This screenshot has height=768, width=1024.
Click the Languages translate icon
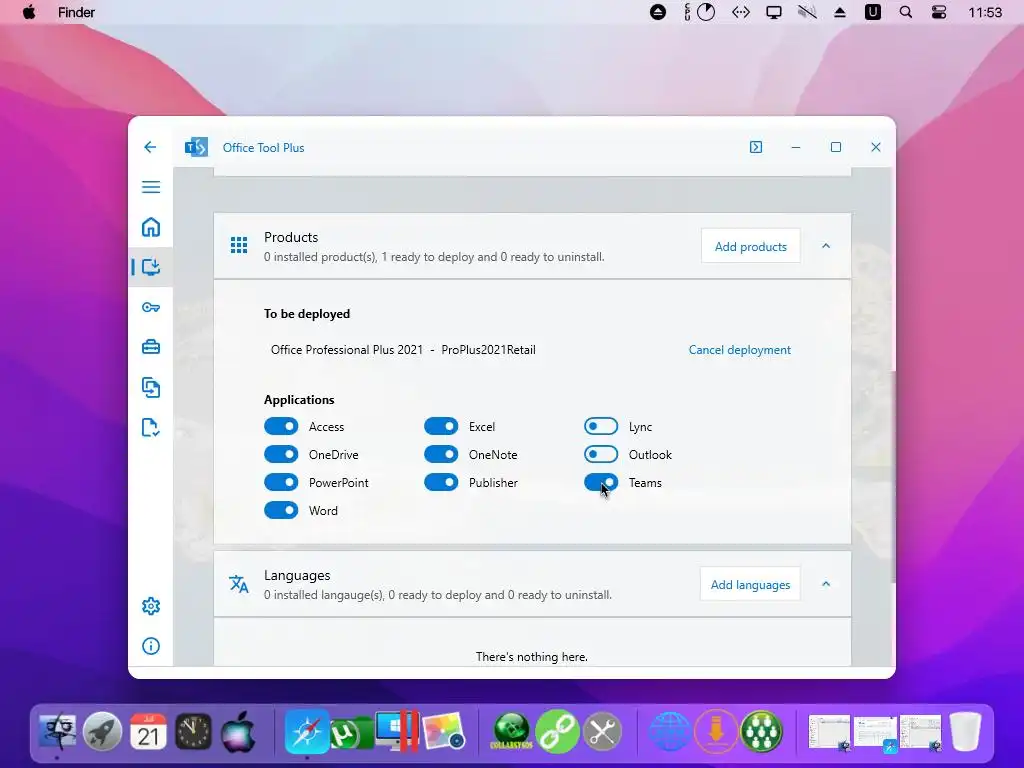239,584
